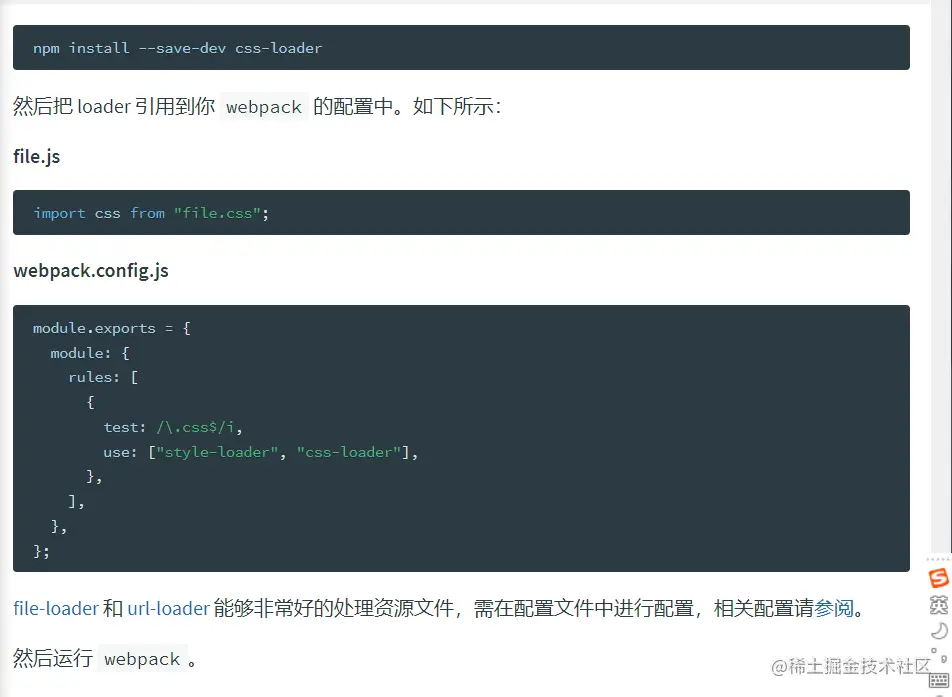Toggle the 英 English input mode
Viewport: 952px width, 697px height.
(x=938, y=604)
